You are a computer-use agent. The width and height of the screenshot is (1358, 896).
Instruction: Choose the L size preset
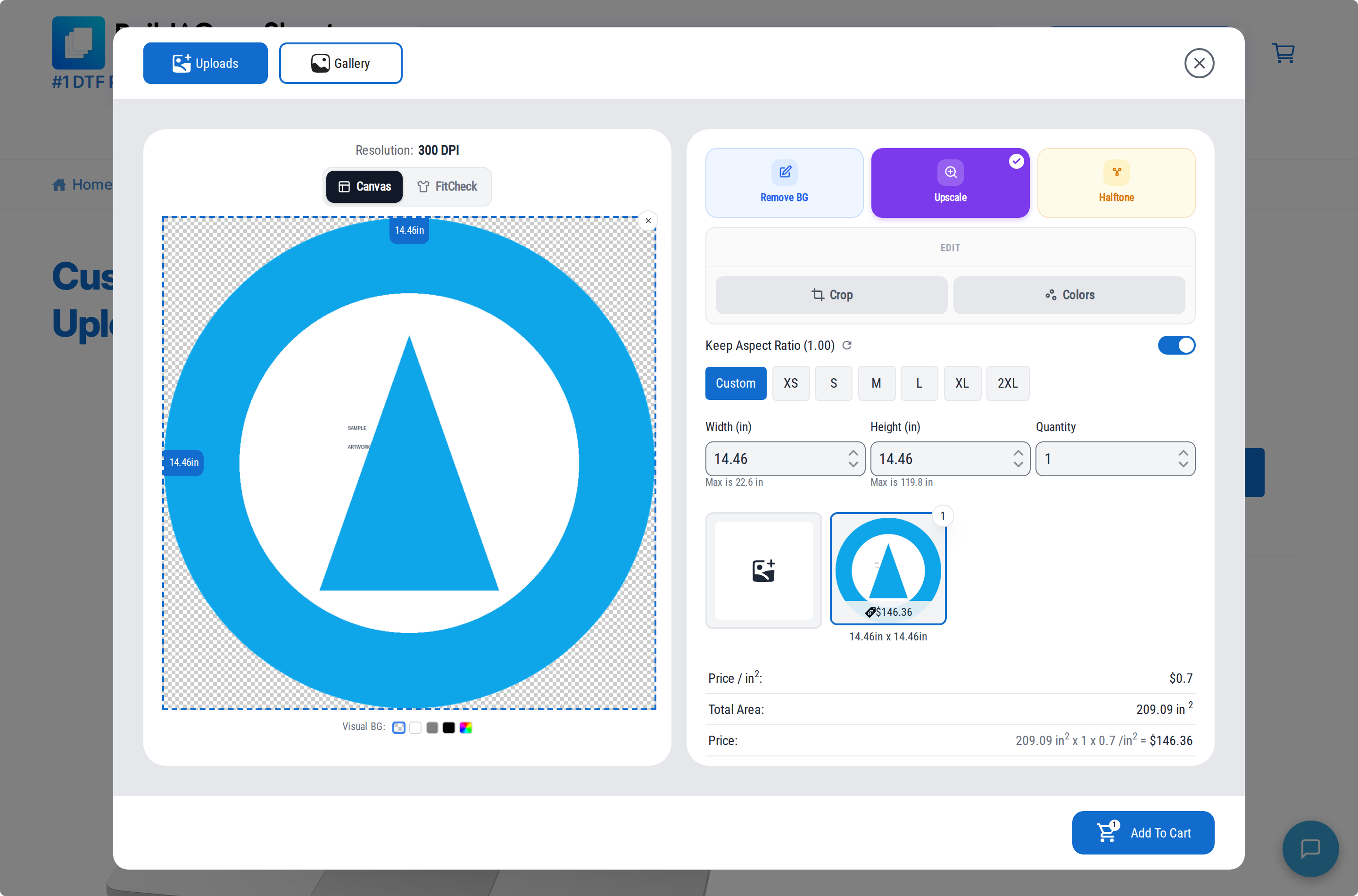click(919, 383)
